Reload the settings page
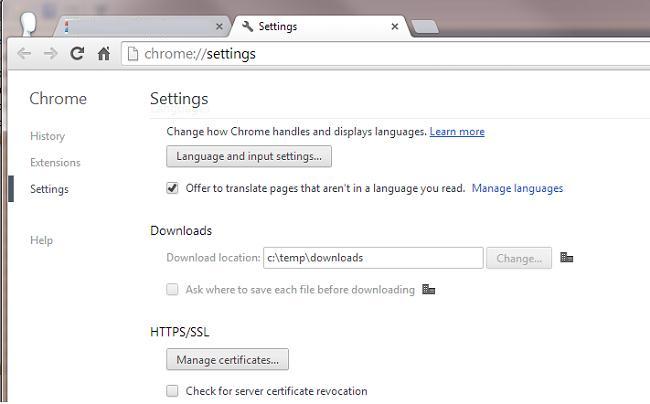 coord(77,53)
